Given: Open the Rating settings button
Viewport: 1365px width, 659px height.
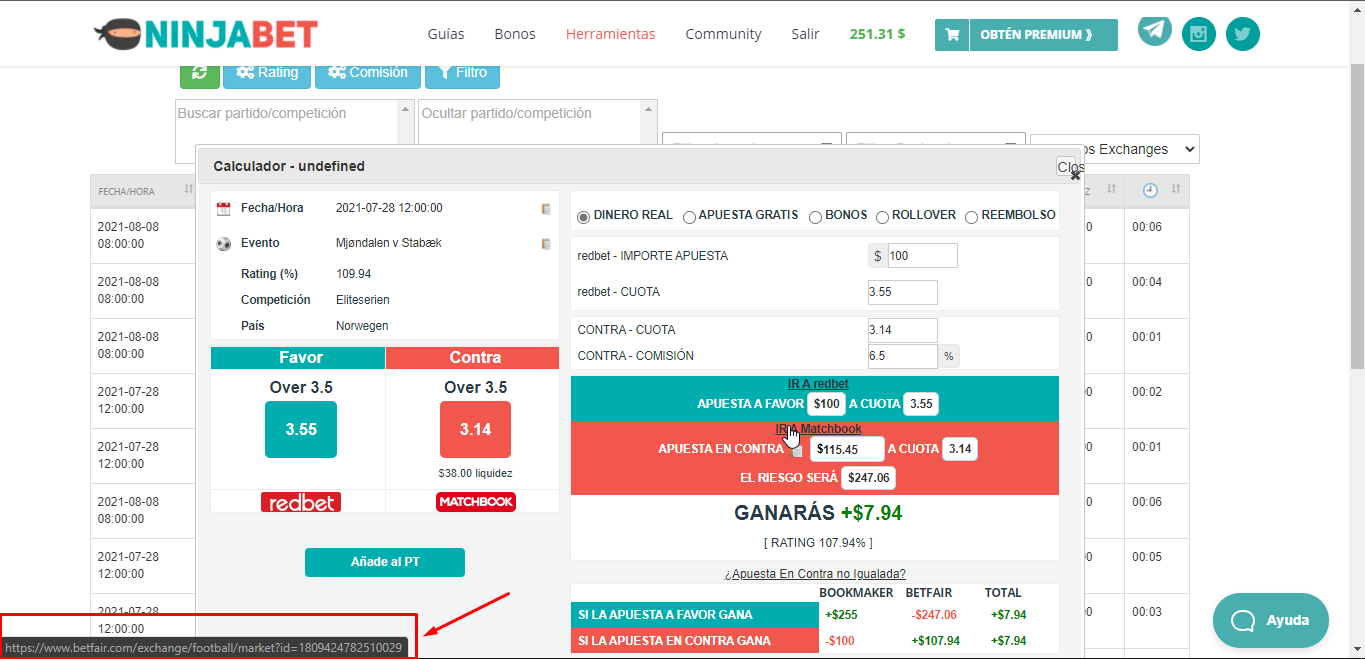Looking at the screenshot, I should click(267, 72).
